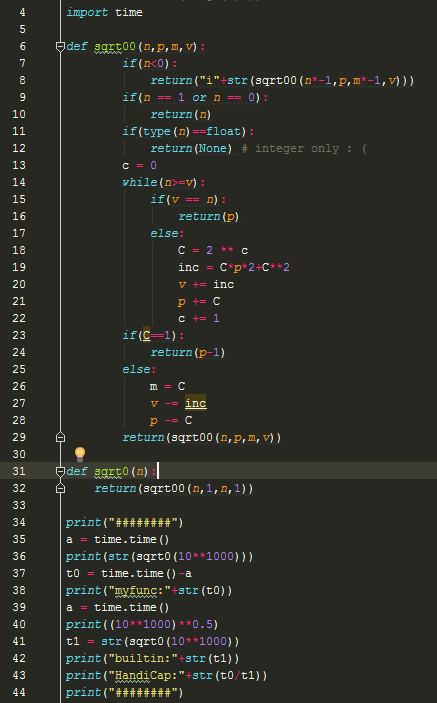Click 'def sqrt0(n):' definition

pos(111,471)
